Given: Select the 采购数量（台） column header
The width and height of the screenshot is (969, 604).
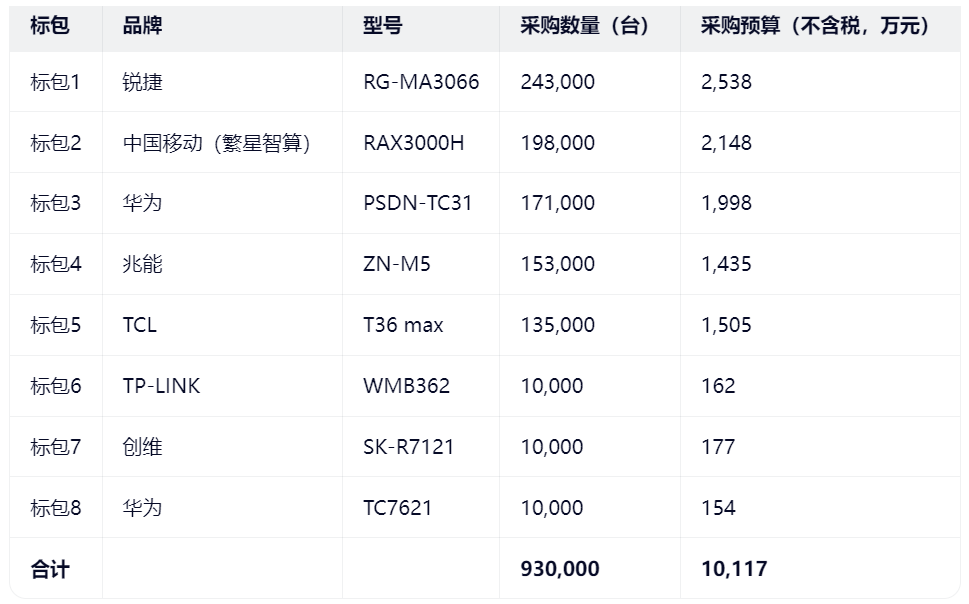Looking at the screenshot, I should click(585, 26).
